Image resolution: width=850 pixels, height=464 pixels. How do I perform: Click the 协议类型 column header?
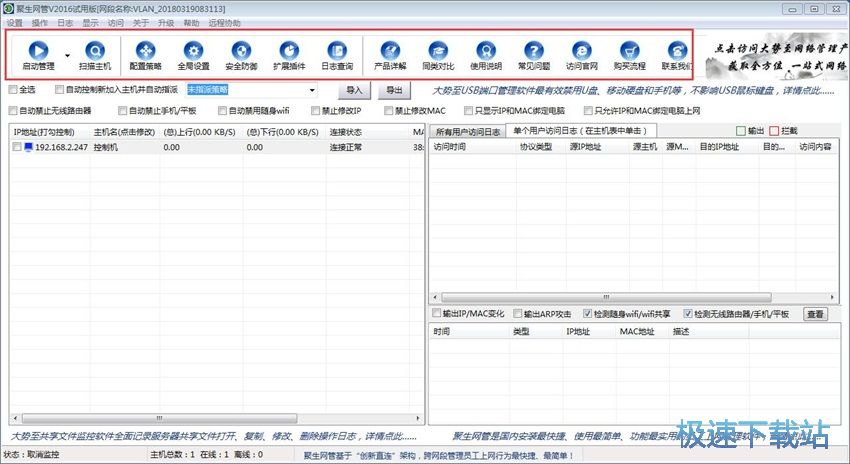[x=539, y=147]
